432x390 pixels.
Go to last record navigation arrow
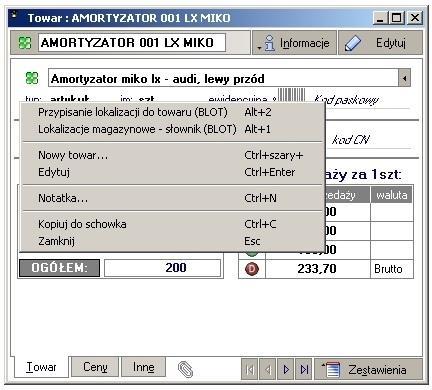click(304, 369)
